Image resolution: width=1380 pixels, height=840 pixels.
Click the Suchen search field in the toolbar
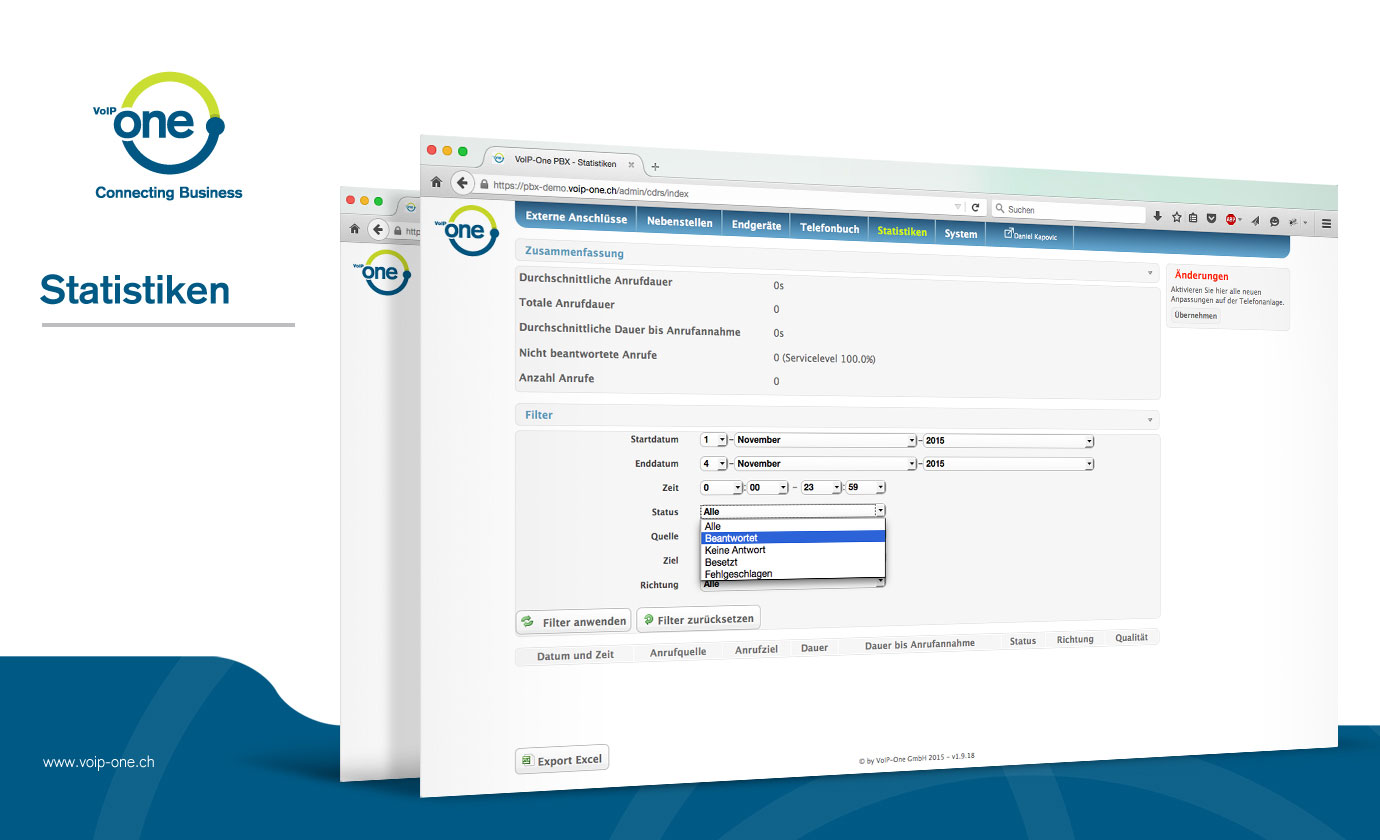1068,211
